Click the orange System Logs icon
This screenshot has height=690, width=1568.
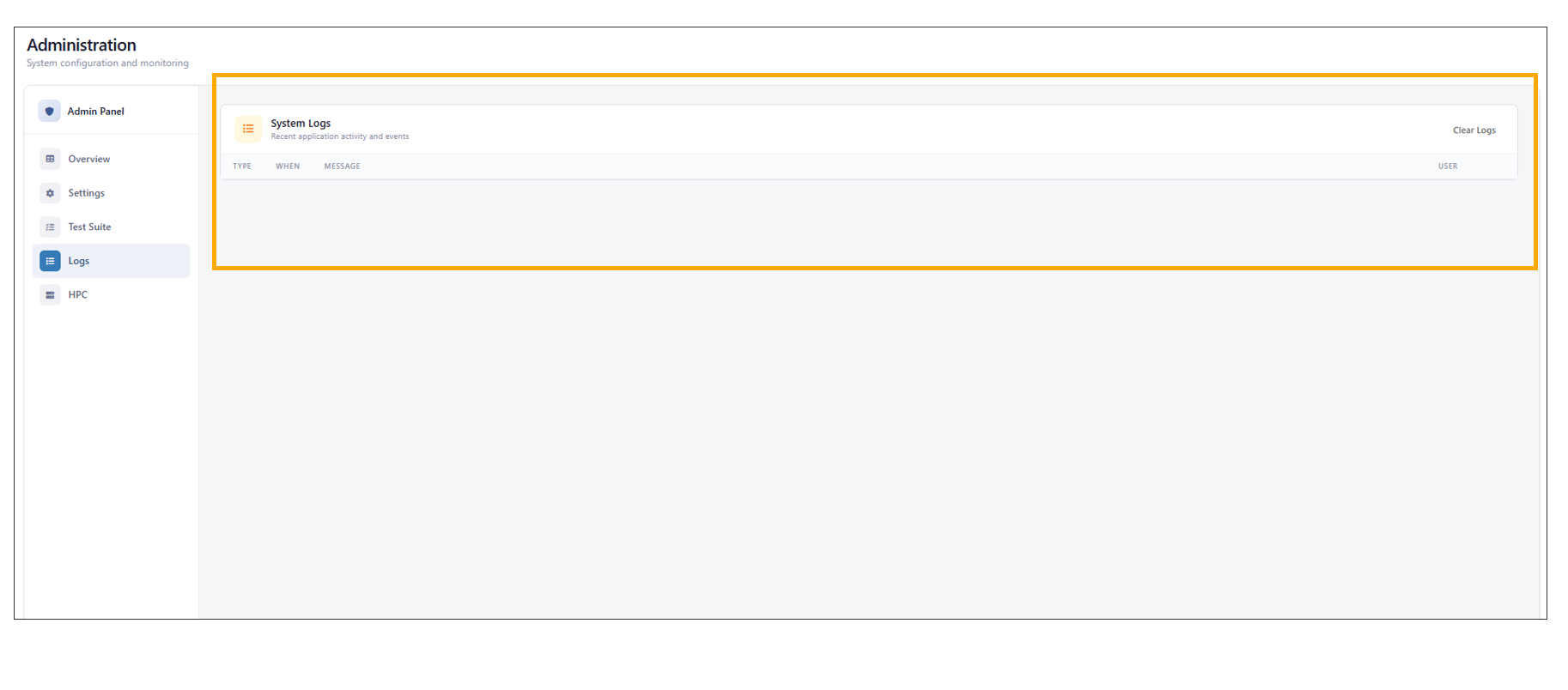pos(248,129)
